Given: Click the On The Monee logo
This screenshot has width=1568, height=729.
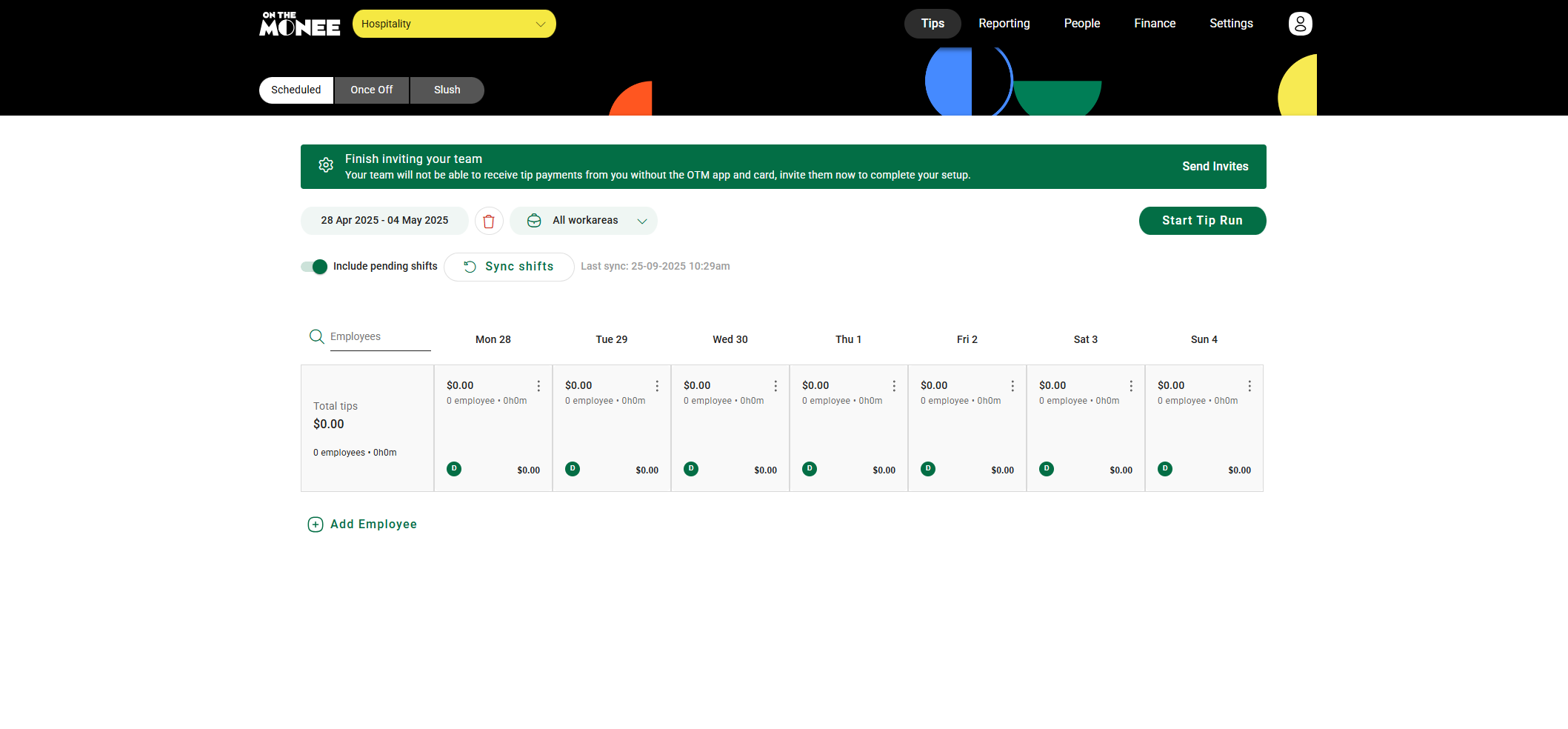Looking at the screenshot, I should coord(300,24).
